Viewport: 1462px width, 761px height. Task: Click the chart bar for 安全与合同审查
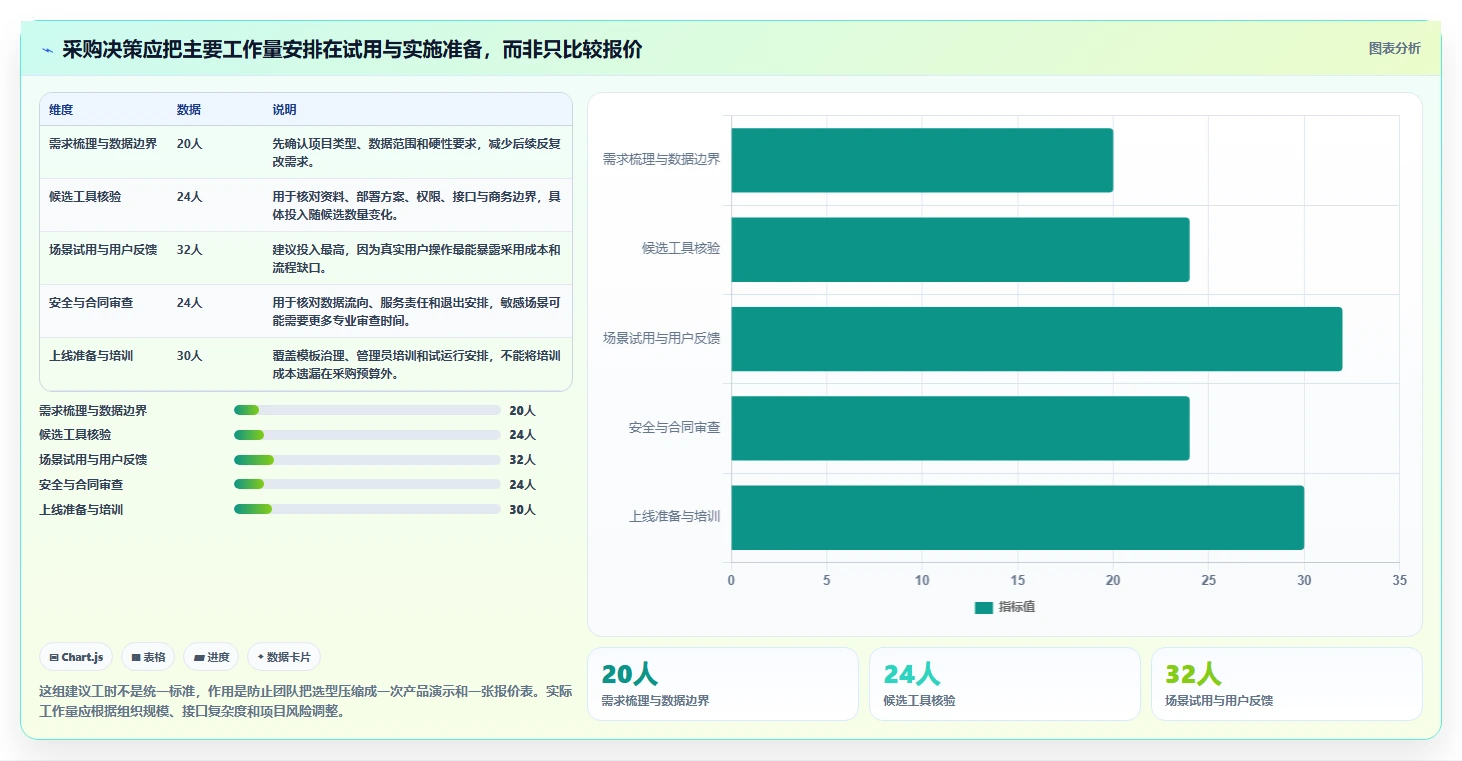click(x=961, y=428)
